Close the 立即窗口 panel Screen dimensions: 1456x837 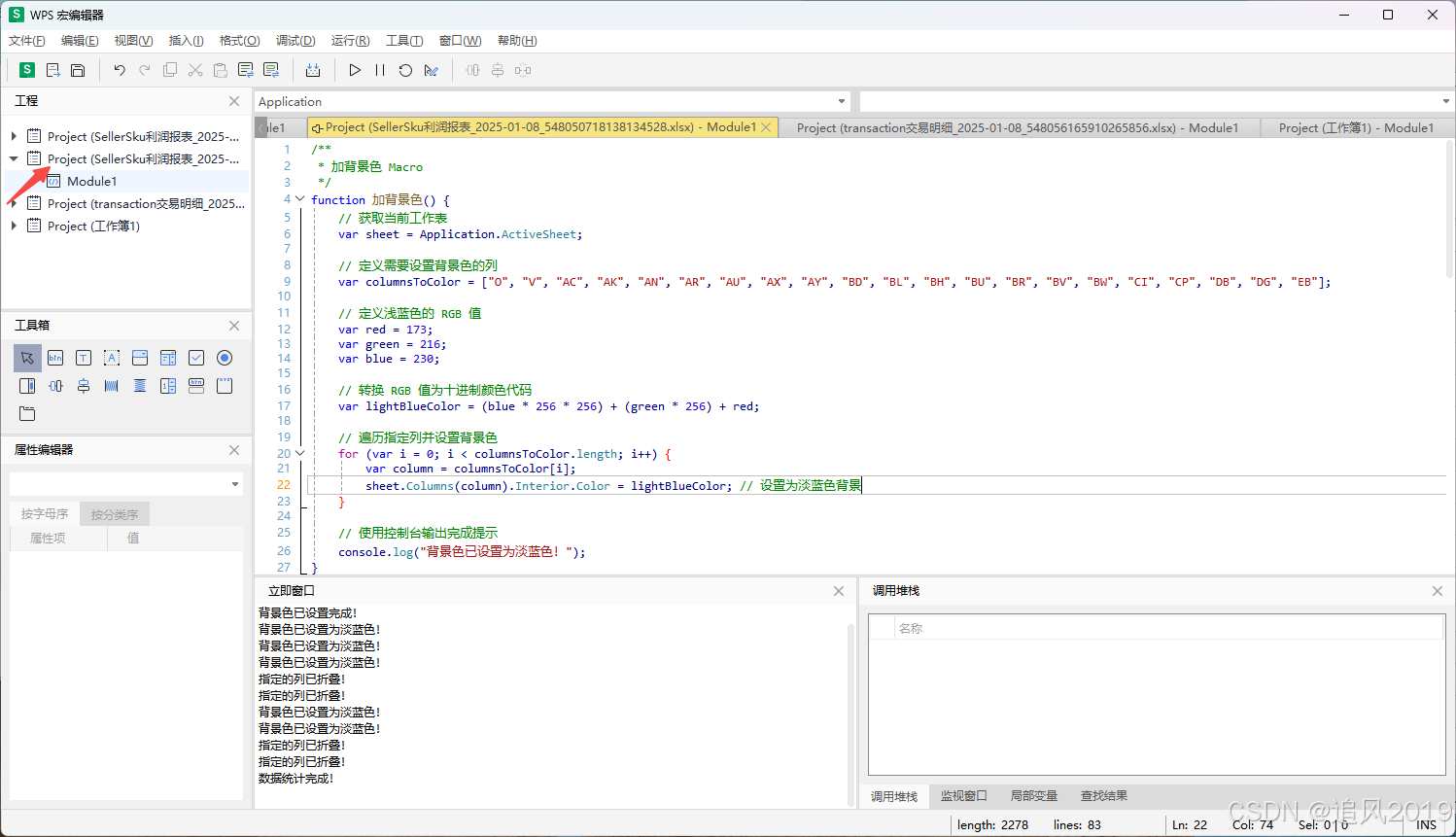(x=839, y=591)
